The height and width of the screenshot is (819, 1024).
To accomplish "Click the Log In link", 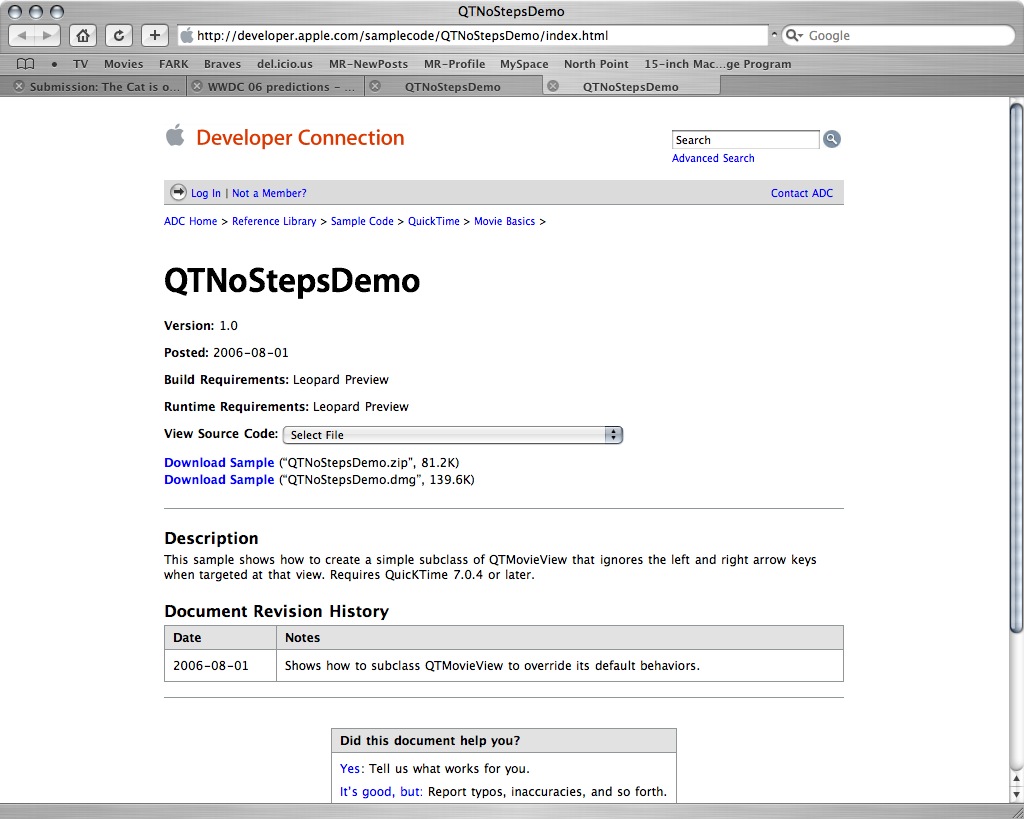I will click(x=206, y=193).
